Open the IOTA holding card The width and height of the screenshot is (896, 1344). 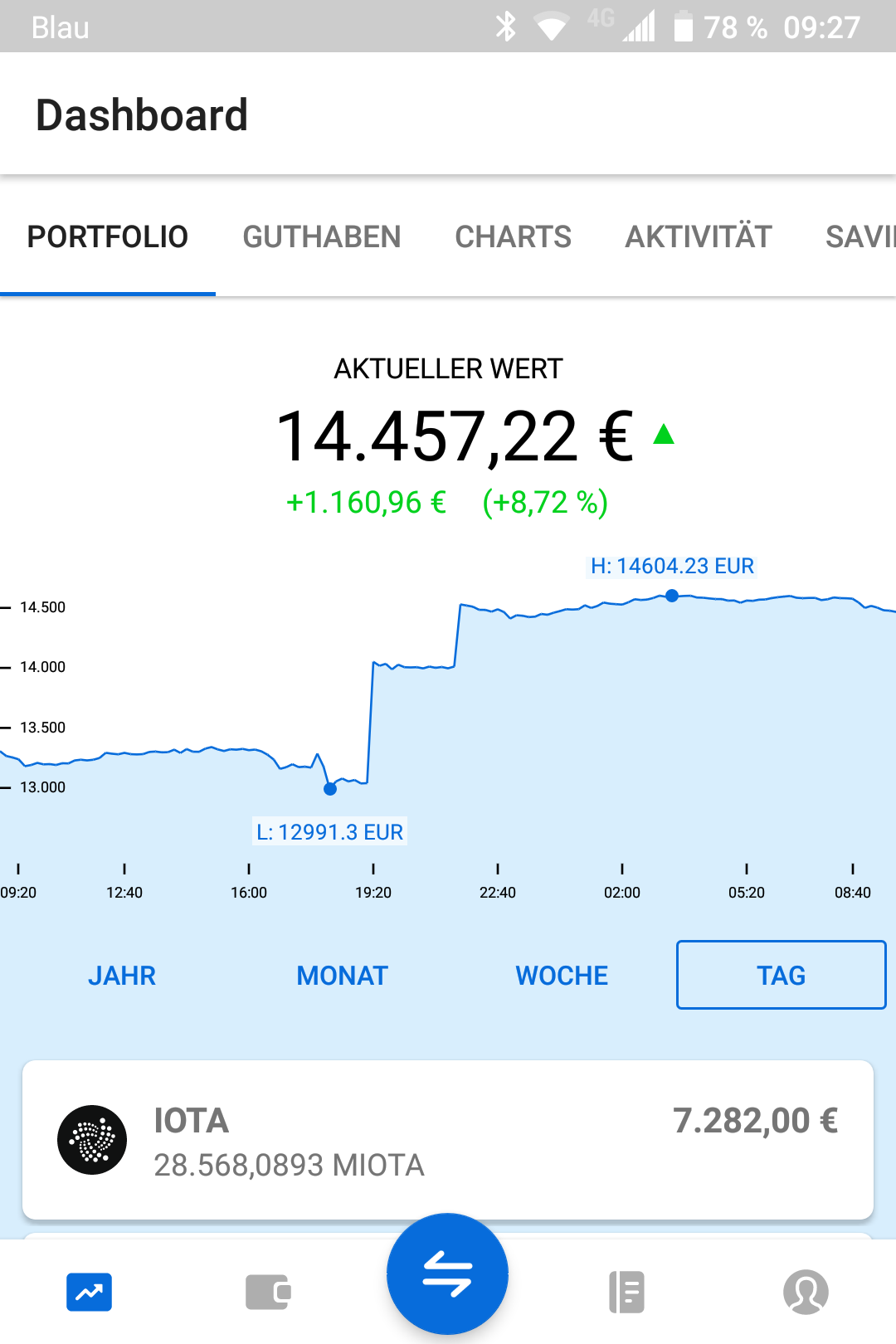point(448,1140)
